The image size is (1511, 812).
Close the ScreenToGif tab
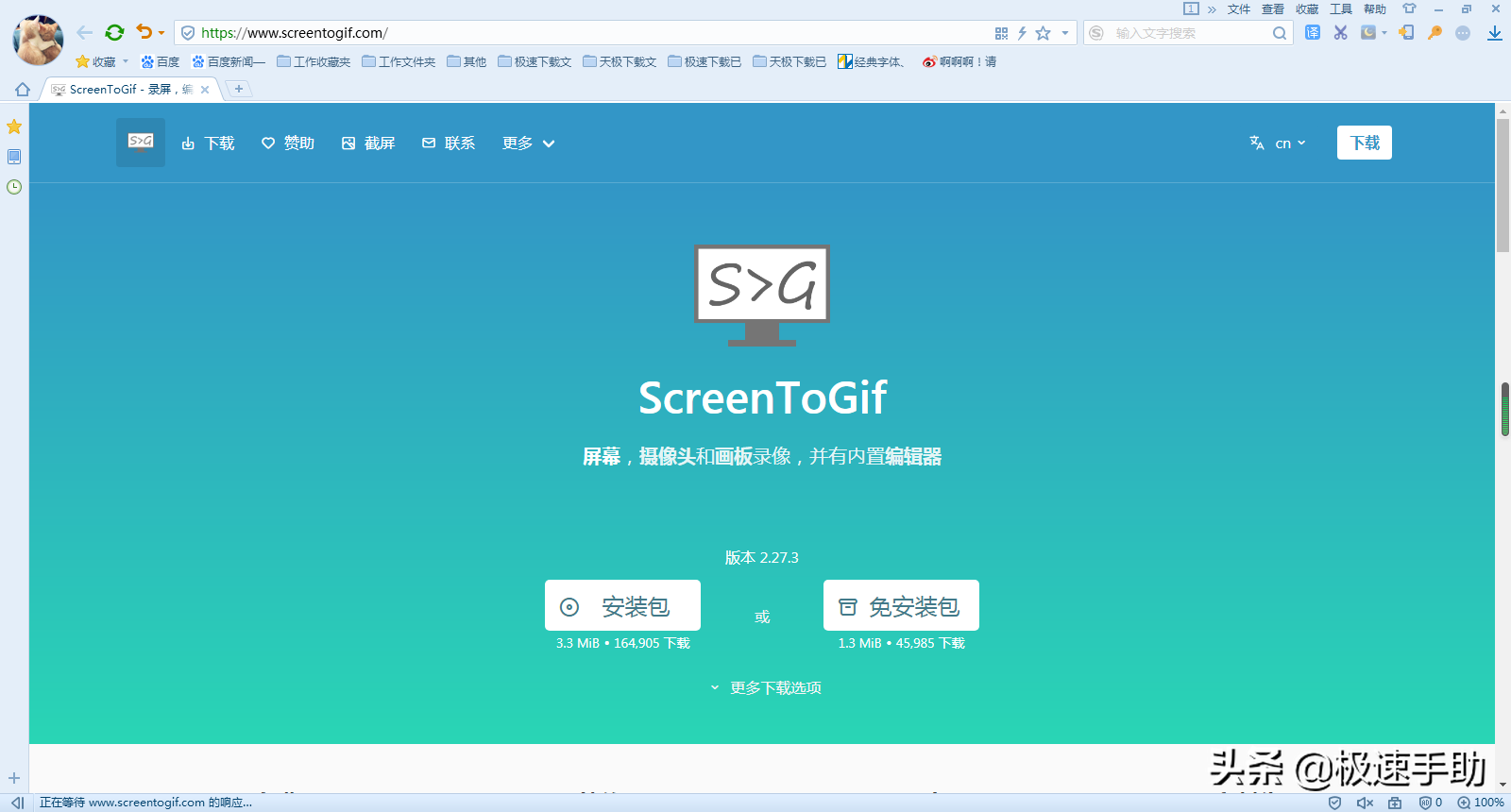[x=205, y=90]
